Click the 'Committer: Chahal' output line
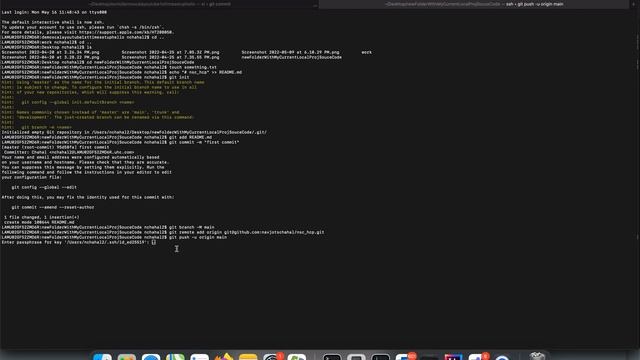 (69, 152)
